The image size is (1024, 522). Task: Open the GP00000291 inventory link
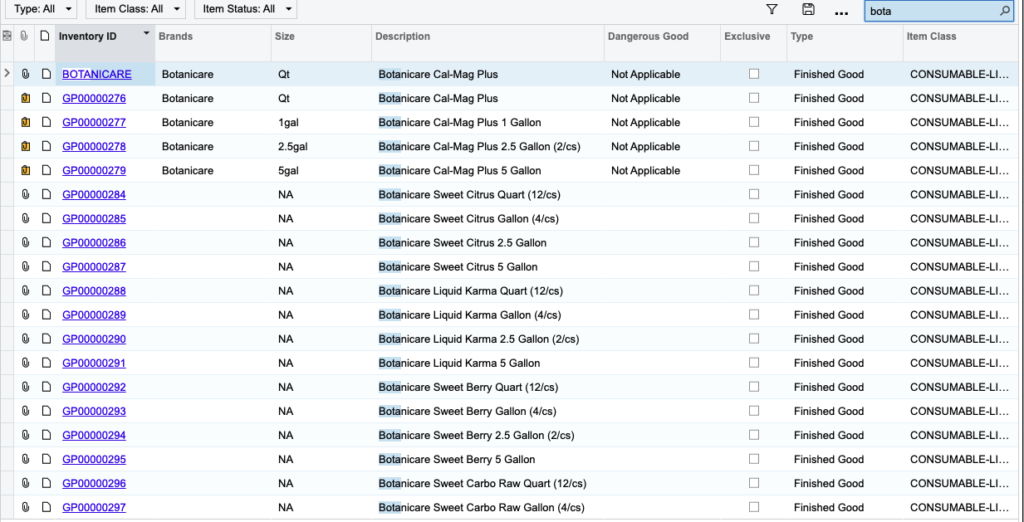94,363
